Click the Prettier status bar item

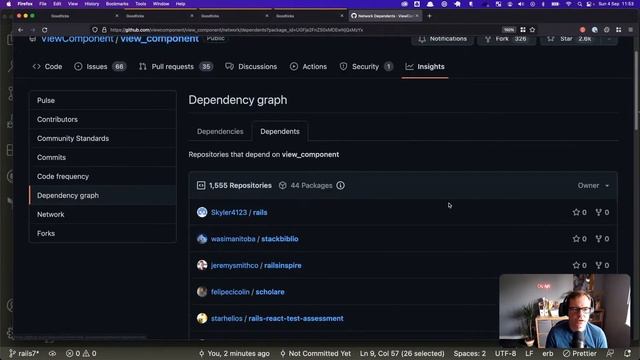click(580, 353)
